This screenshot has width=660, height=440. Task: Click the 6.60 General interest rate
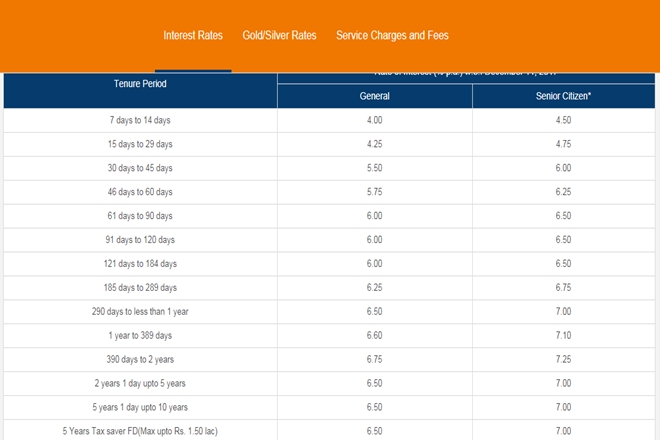point(374,336)
